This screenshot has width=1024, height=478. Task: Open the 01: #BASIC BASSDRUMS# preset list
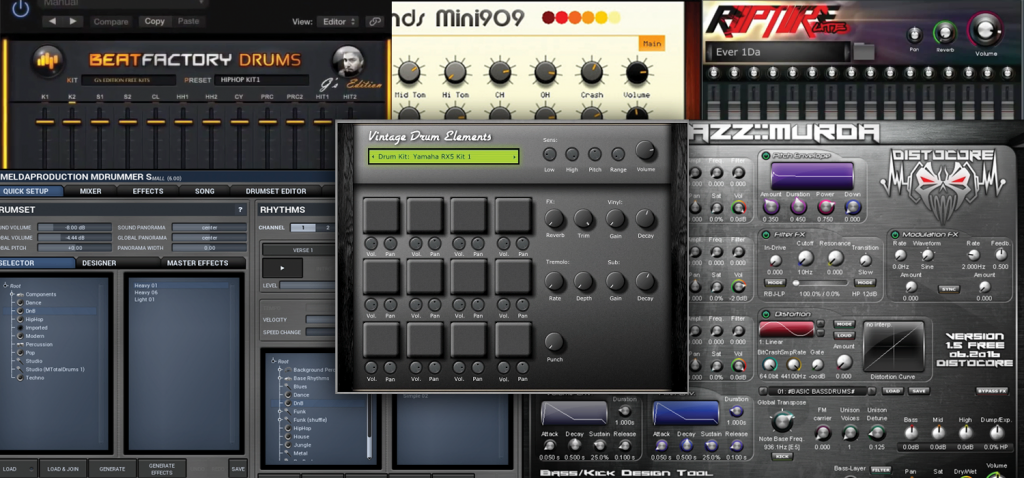pos(816,391)
